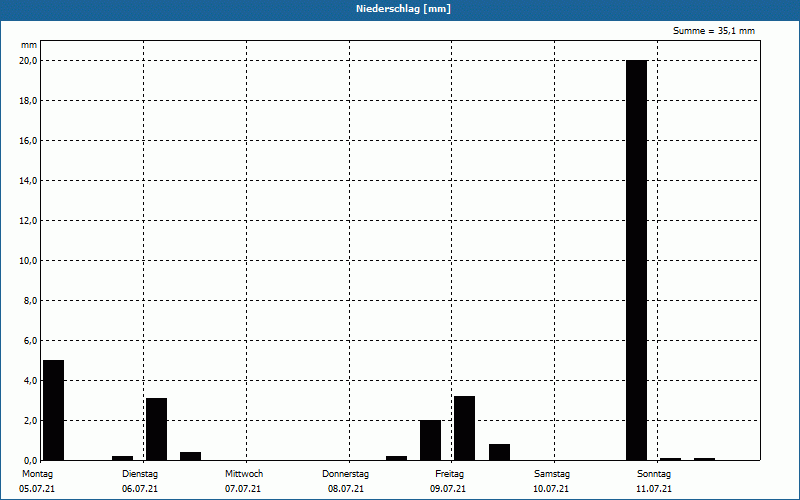This screenshot has width=800, height=500.
Task: Click the '14,0' y-axis value
Action: 29,181
